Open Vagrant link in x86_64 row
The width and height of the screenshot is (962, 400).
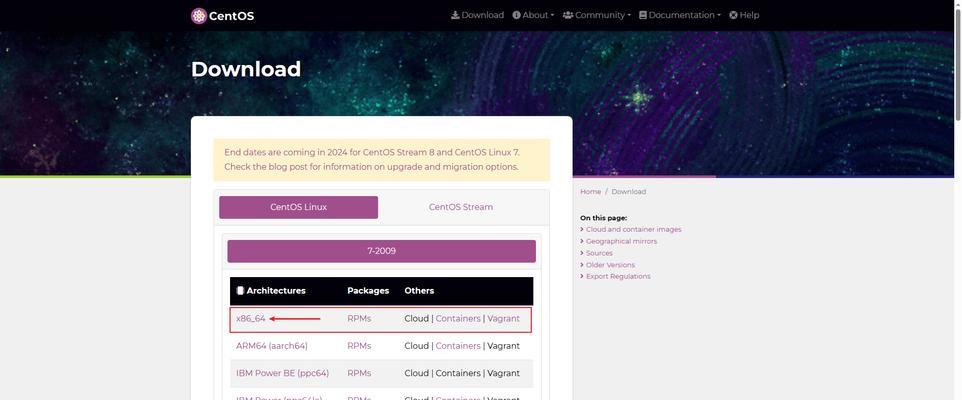click(x=504, y=319)
